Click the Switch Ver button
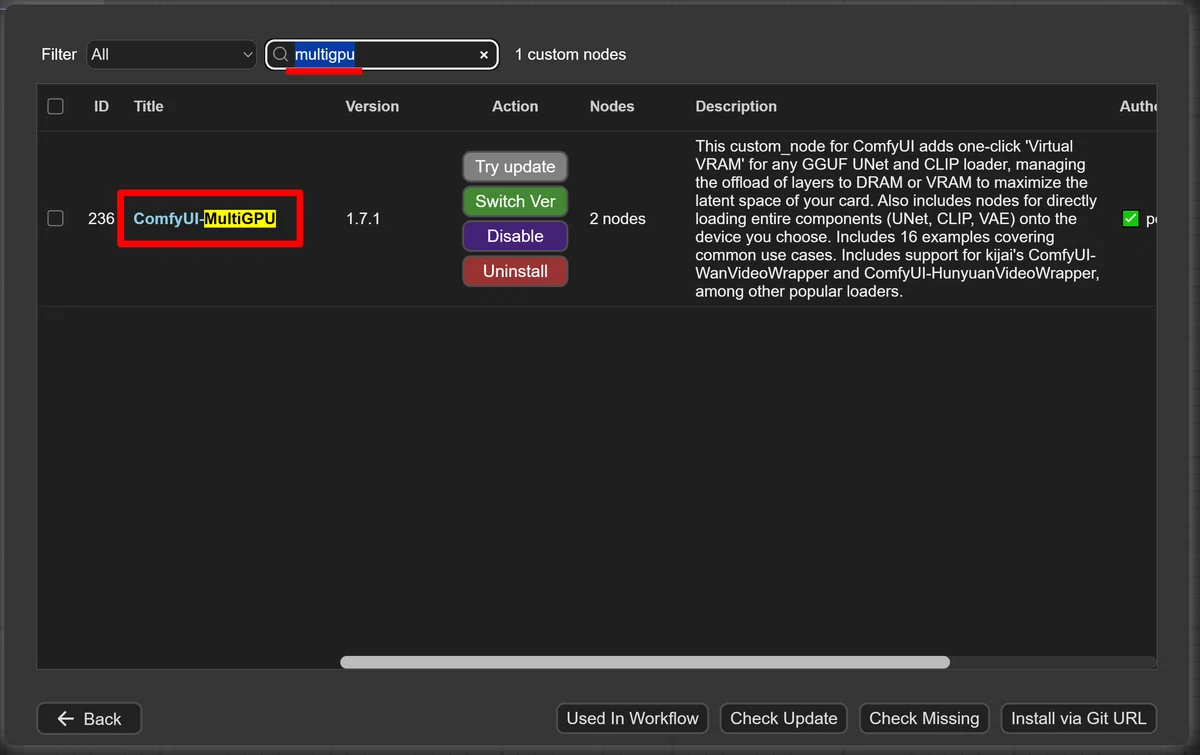 (x=515, y=201)
